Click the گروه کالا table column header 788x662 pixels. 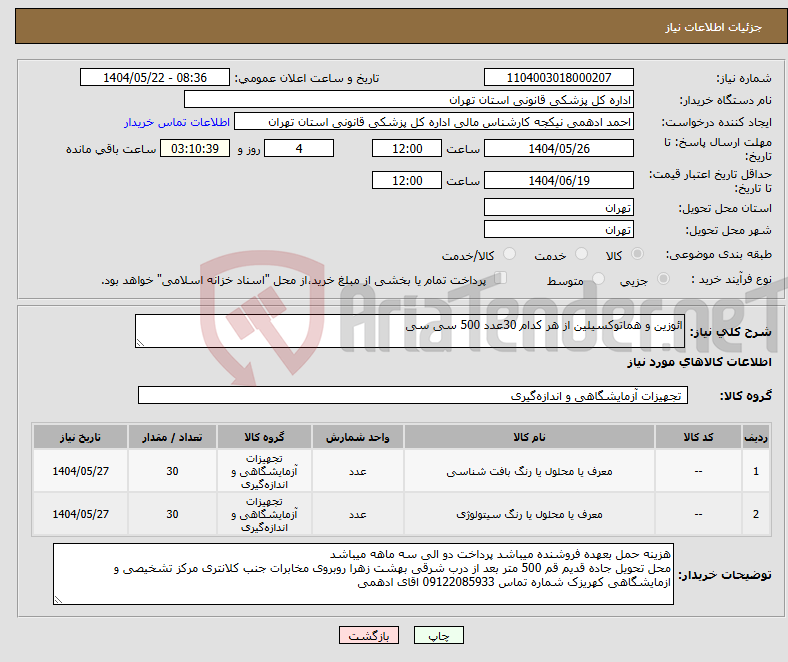[x=264, y=437]
